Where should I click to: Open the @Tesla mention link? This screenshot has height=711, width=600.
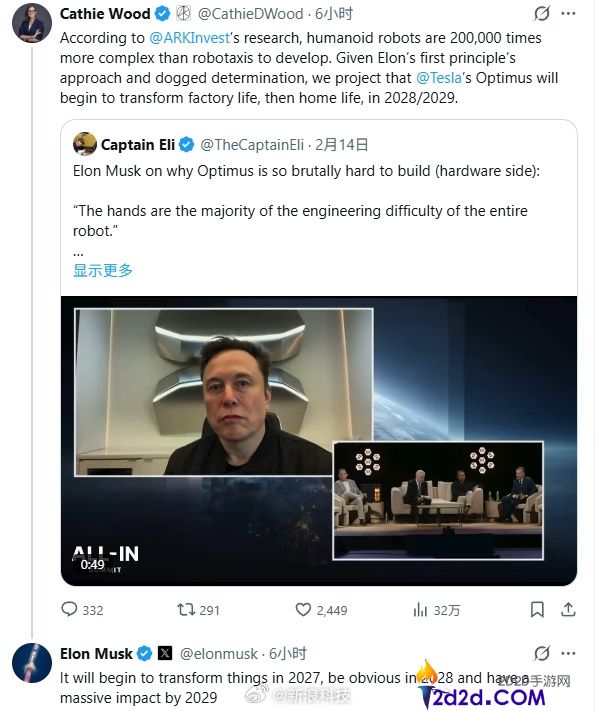[439, 78]
